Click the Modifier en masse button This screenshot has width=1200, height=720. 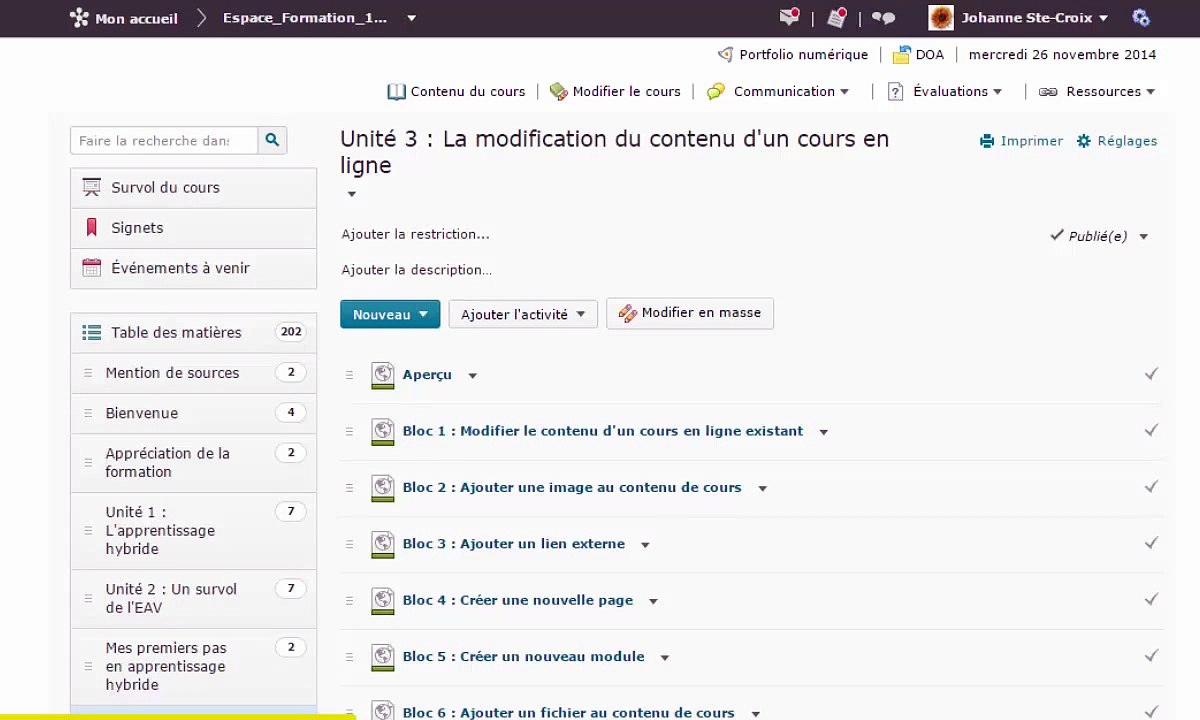coord(690,313)
